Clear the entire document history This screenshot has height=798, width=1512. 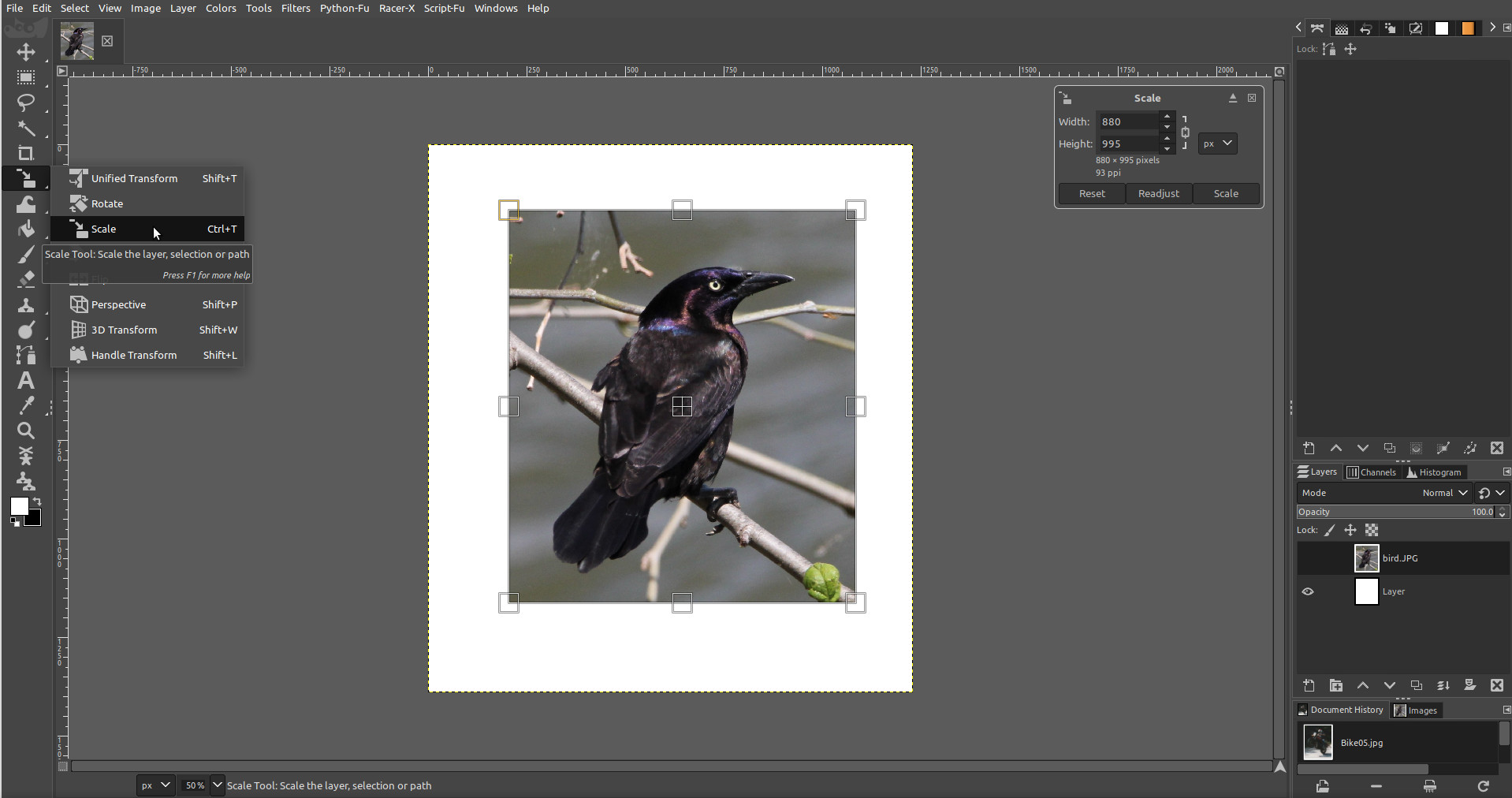pos(1429,786)
